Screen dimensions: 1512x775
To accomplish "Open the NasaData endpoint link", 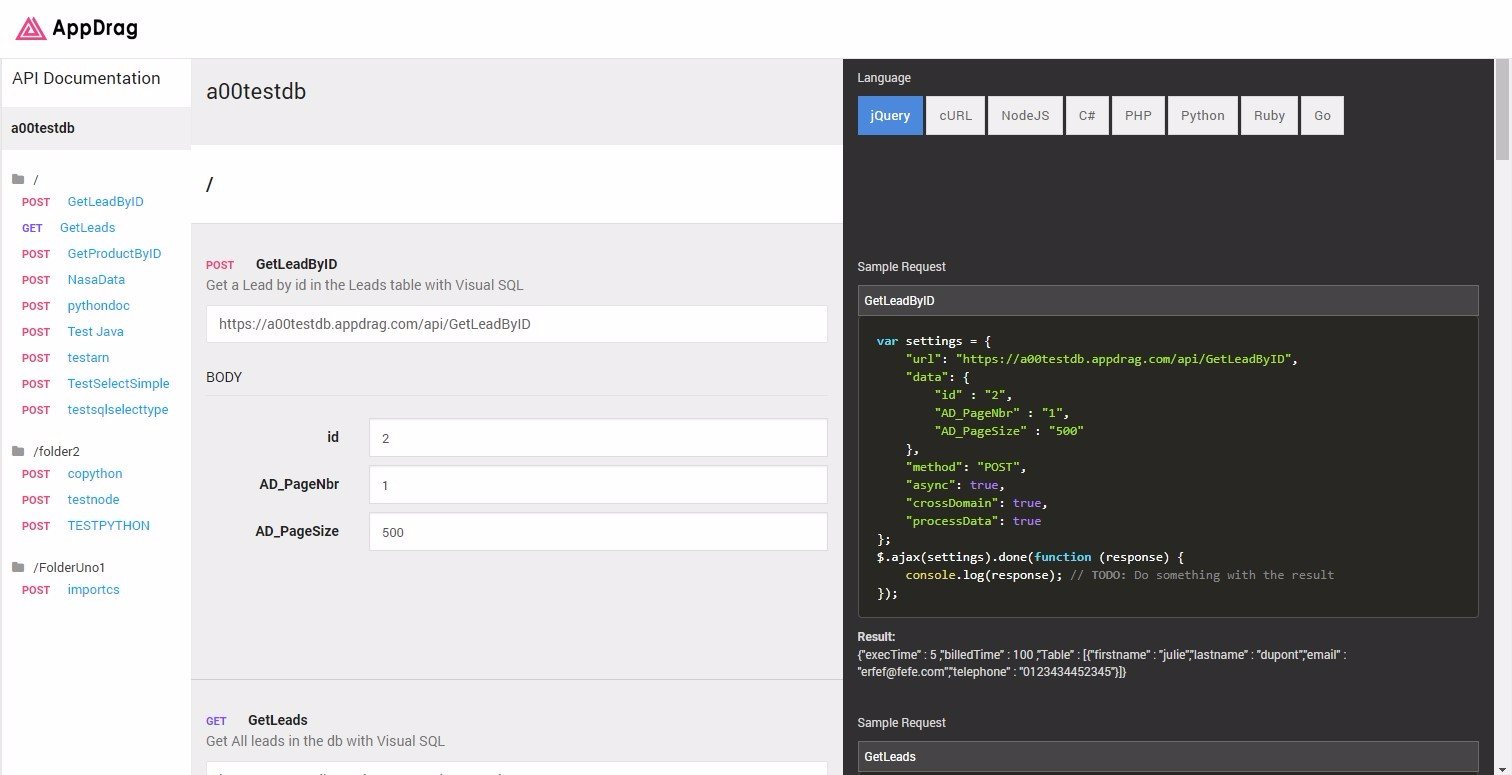I will [96, 280].
